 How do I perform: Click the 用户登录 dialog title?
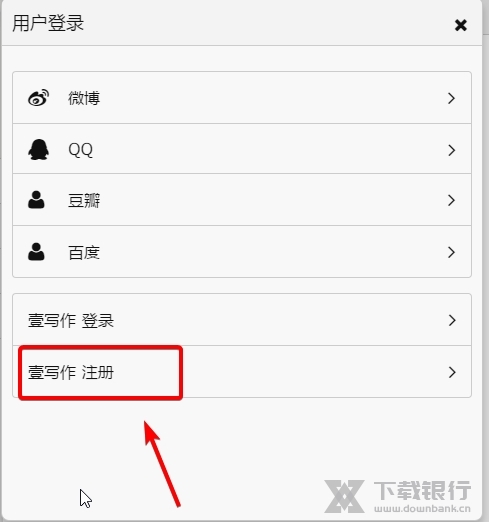(48, 23)
